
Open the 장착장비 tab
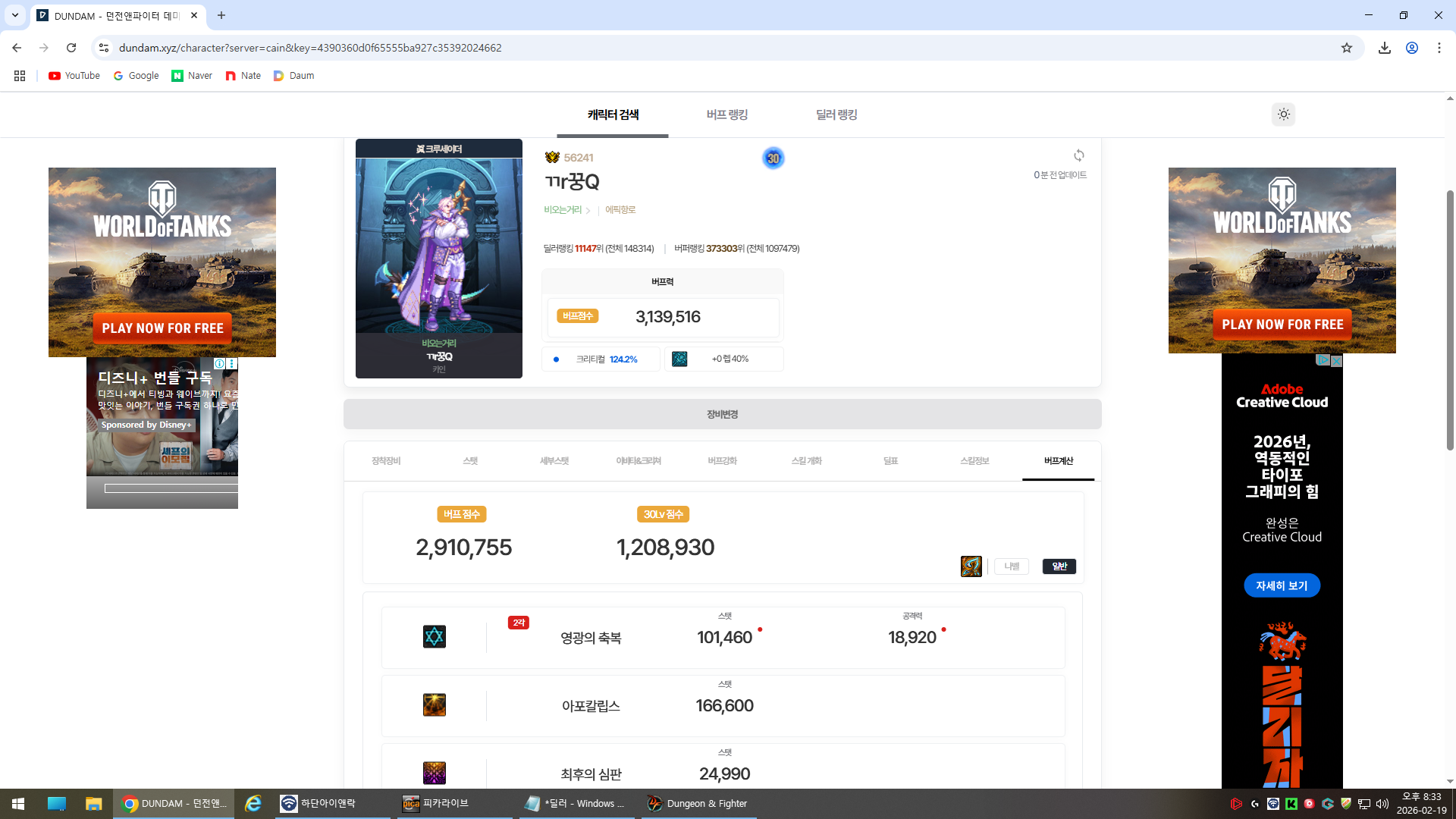tap(386, 461)
